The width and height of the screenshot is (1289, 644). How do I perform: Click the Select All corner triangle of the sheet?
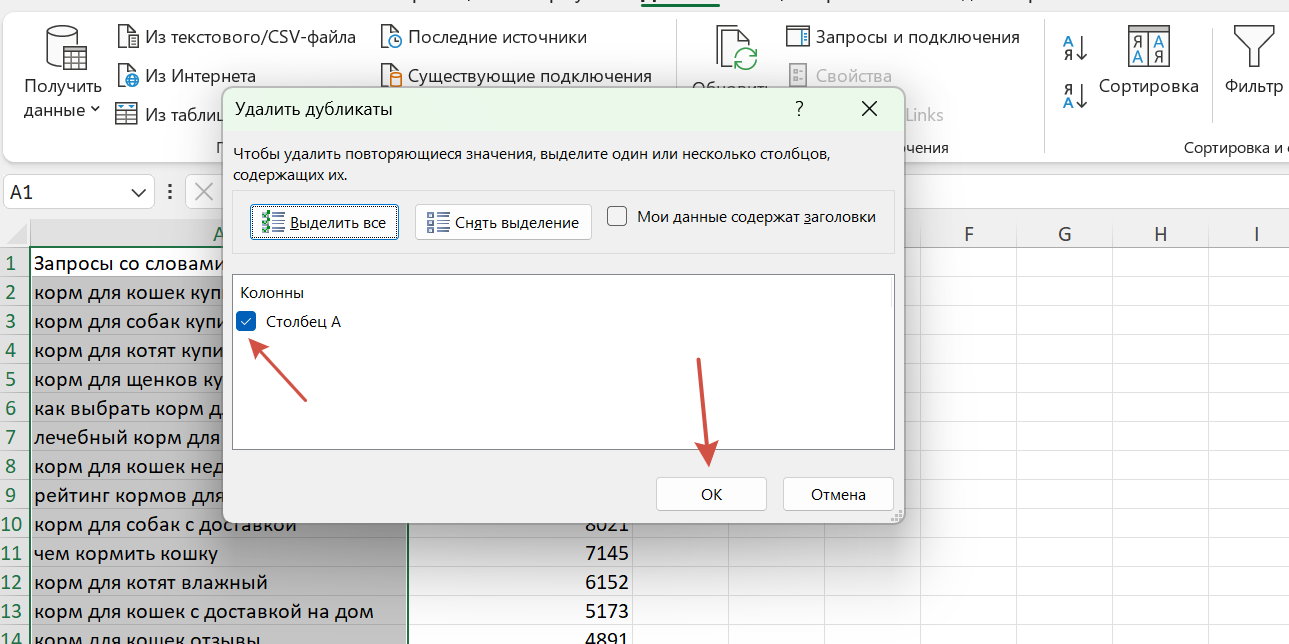point(15,234)
